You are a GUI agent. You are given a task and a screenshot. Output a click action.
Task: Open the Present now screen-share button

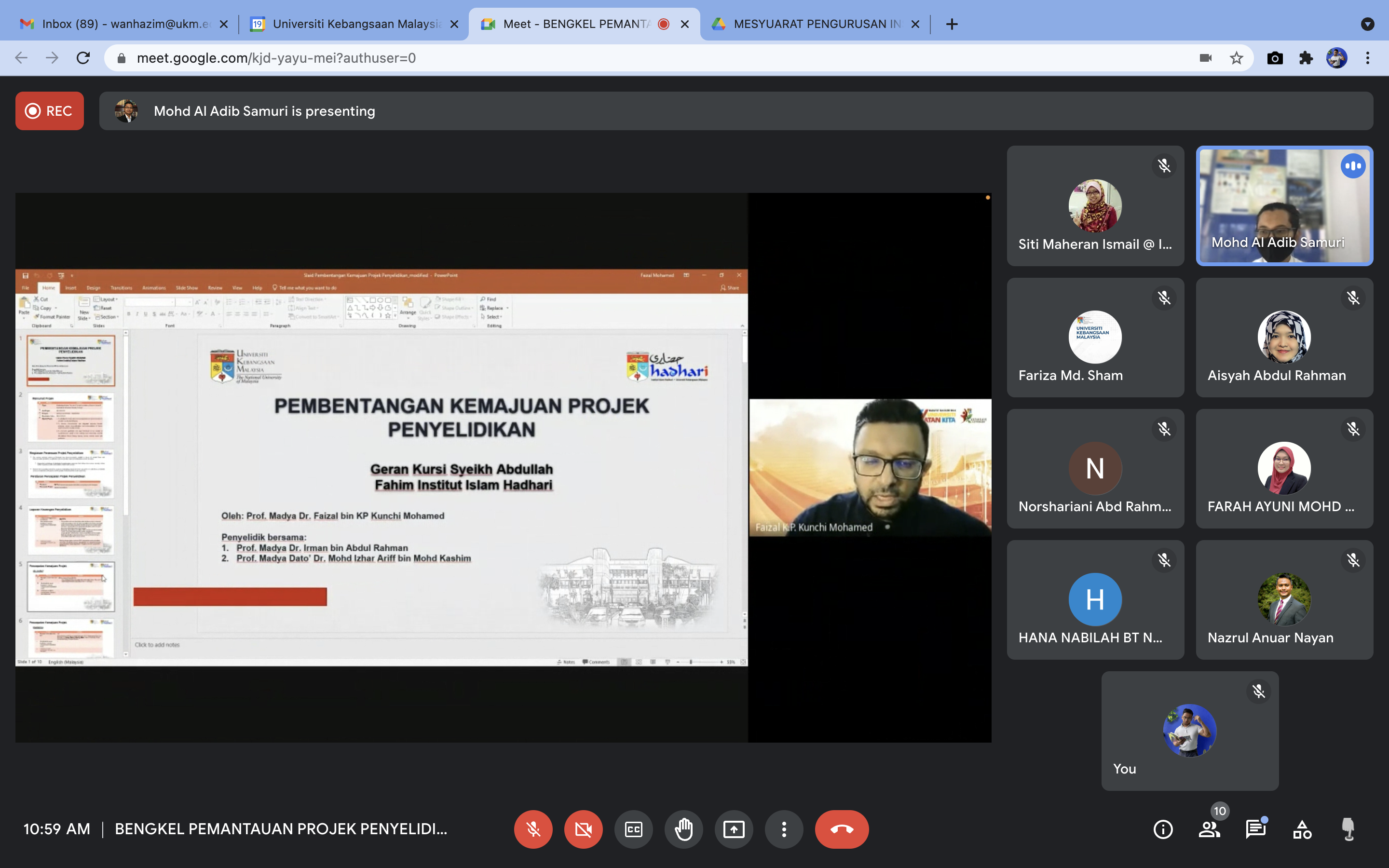click(734, 829)
